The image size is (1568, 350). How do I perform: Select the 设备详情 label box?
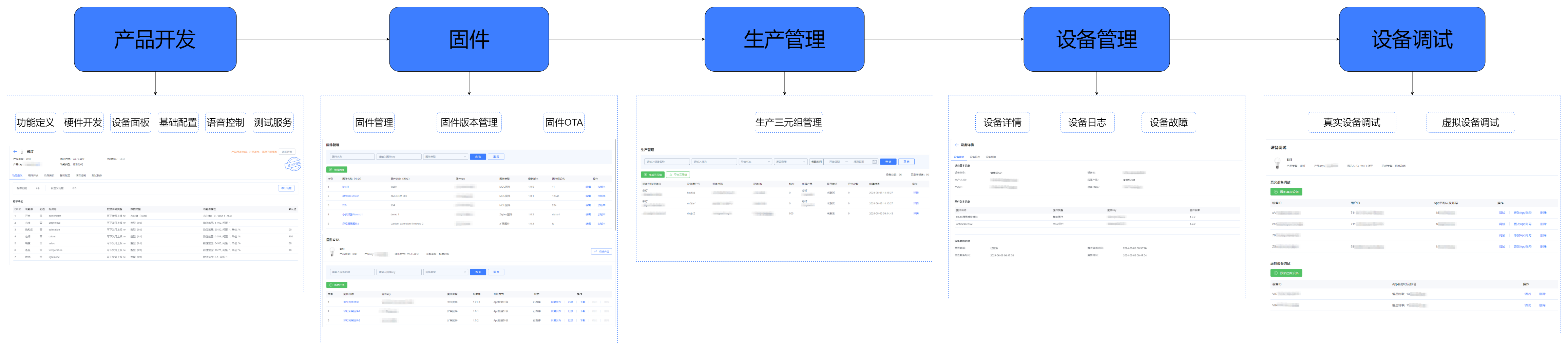point(1002,122)
